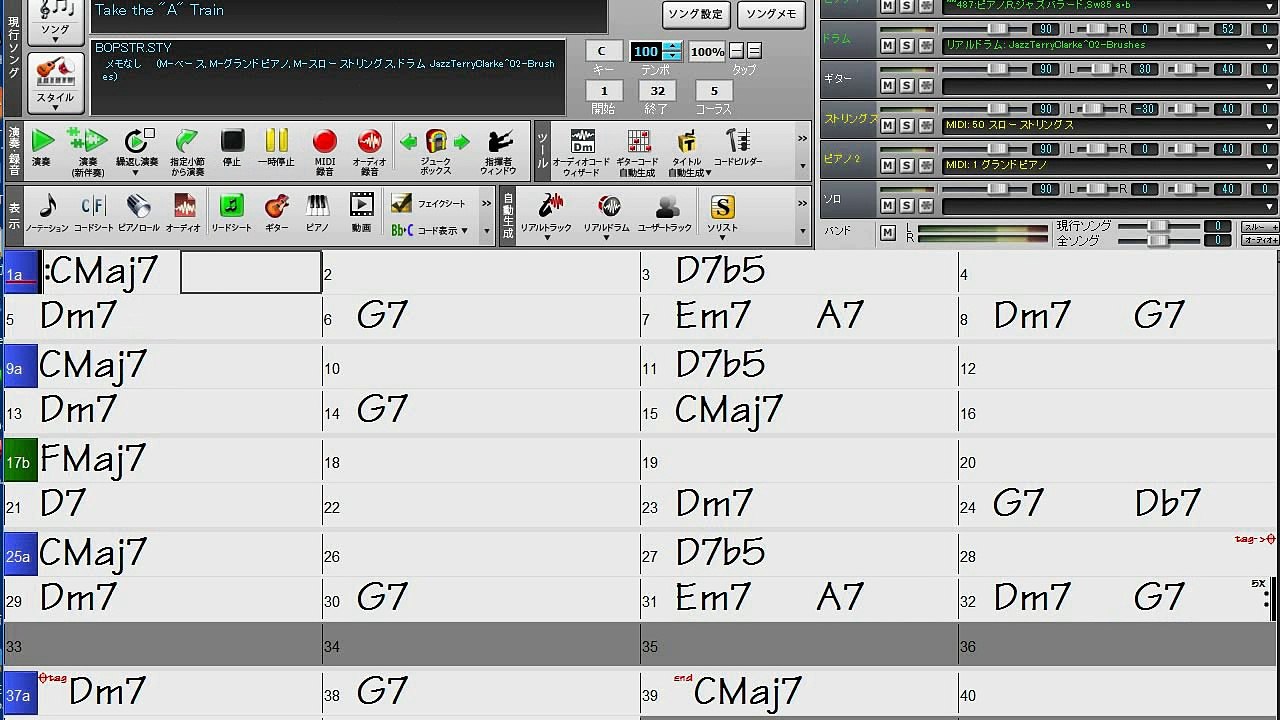
Task: Enable the Fake Sheet (フェイクシート) checkbox
Action: click(x=401, y=204)
